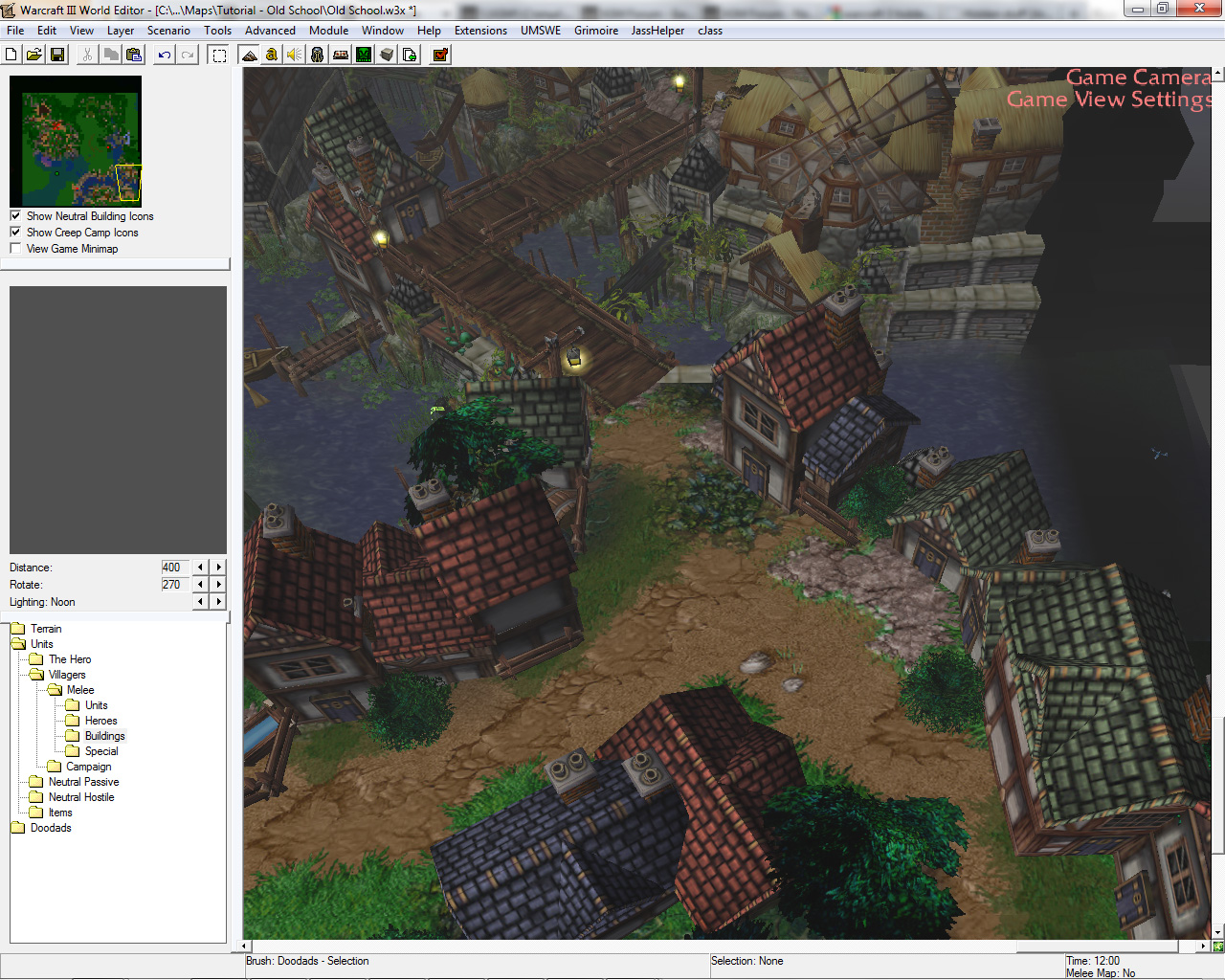Click the viewport horizontal scrollbar left arrow
Viewport: 1225px width, 980px height.
tap(246, 947)
